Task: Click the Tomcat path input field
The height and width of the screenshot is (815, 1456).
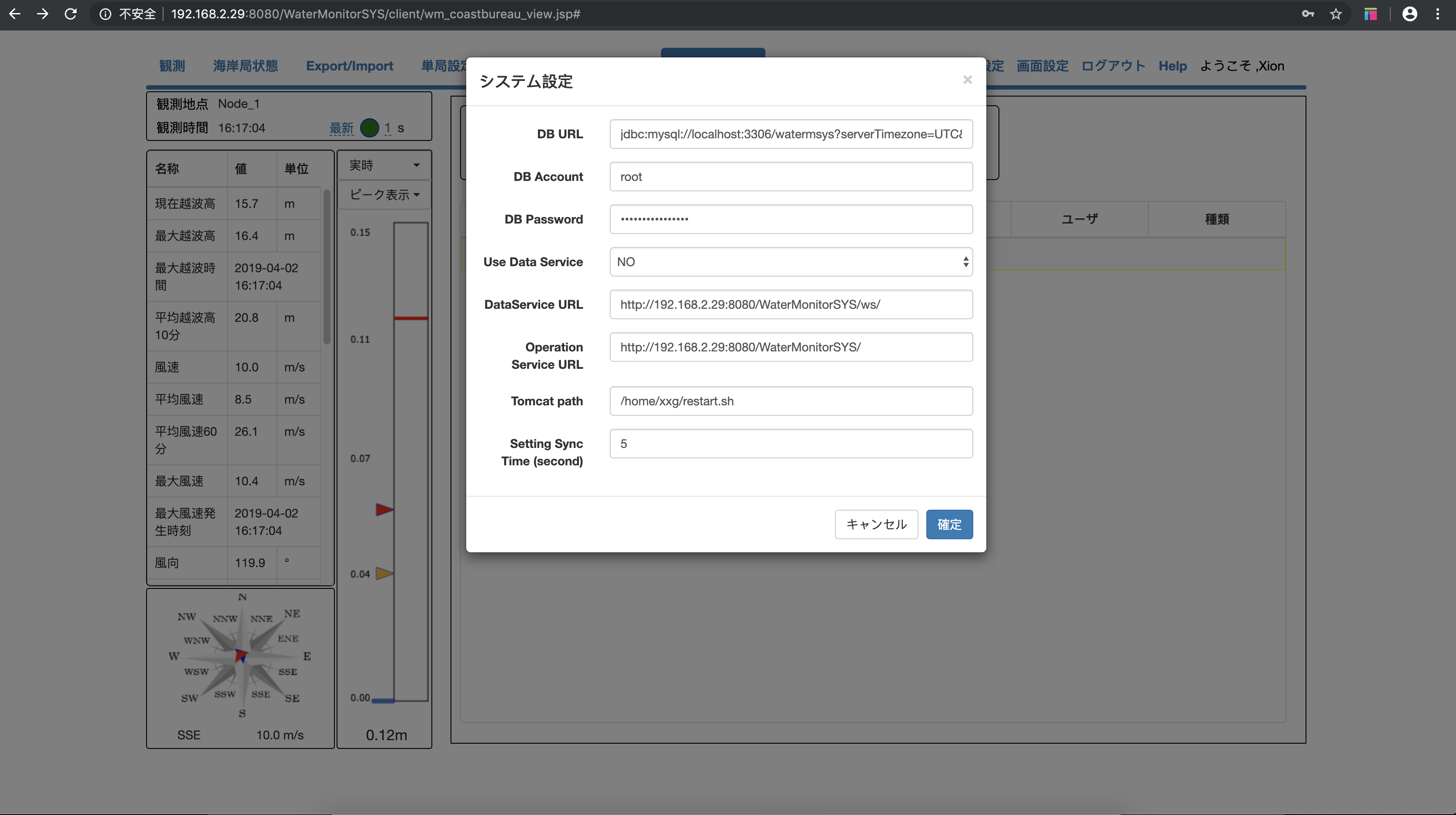Action: pos(791,401)
